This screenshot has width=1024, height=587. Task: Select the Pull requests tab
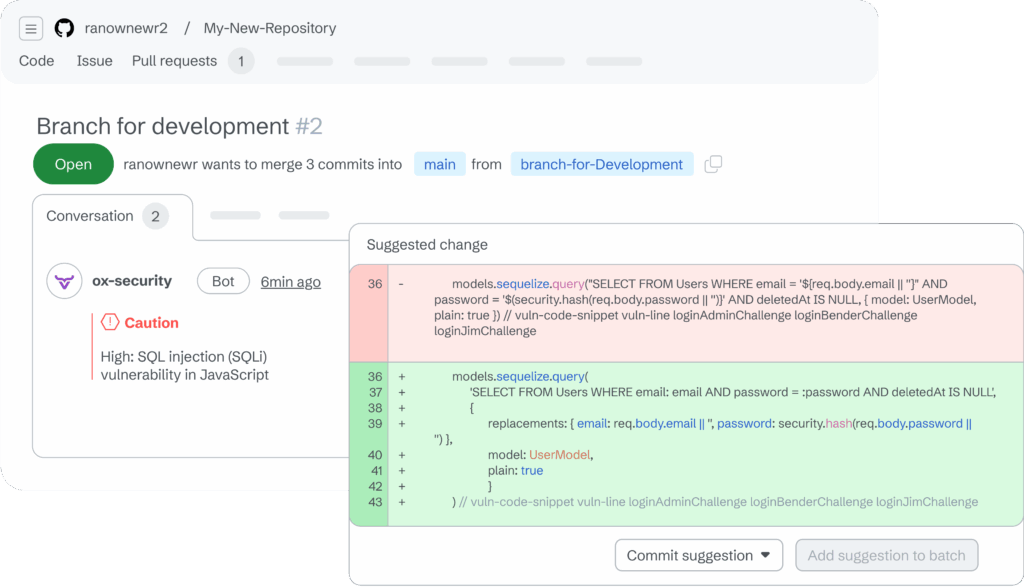tap(173, 61)
